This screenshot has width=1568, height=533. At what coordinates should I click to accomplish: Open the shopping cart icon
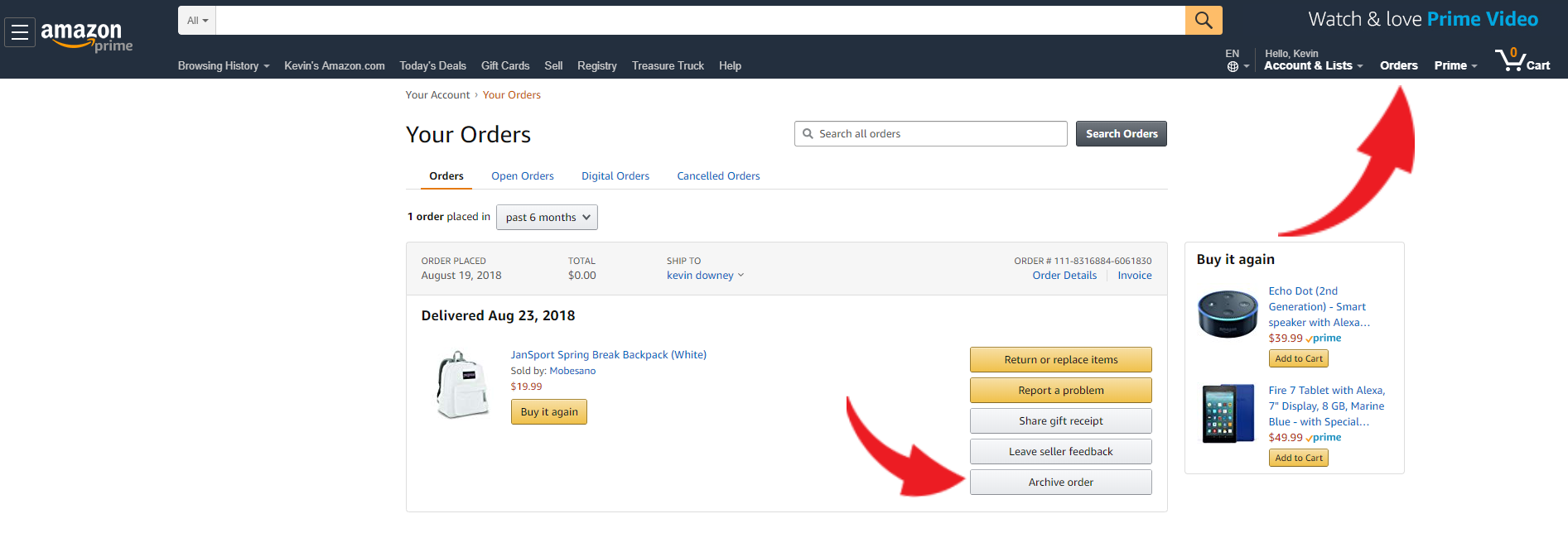(x=1522, y=60)
